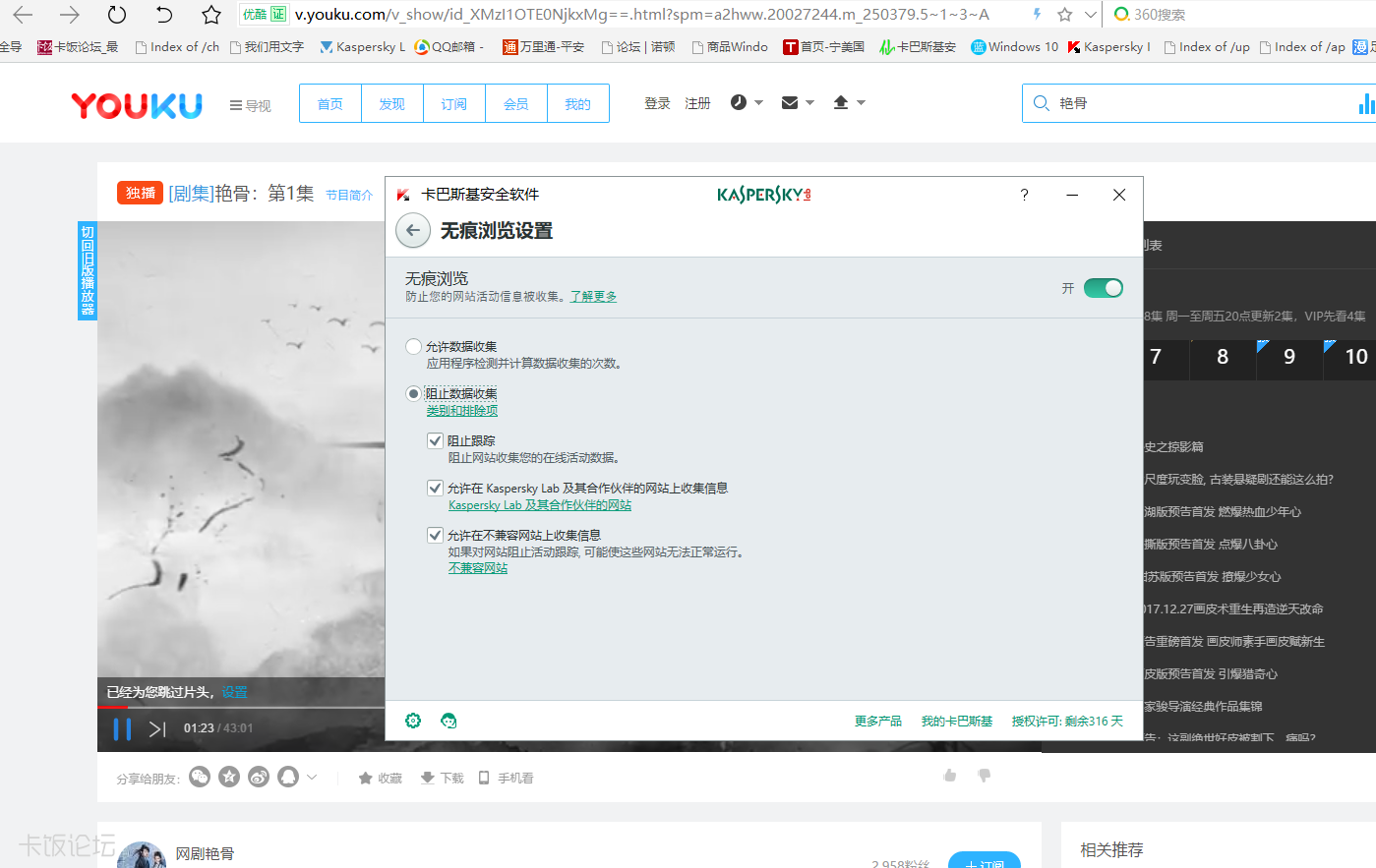This screenshot has width=1376, height=868.
Task: Click browser forward arrow
Action: [70, 15]
